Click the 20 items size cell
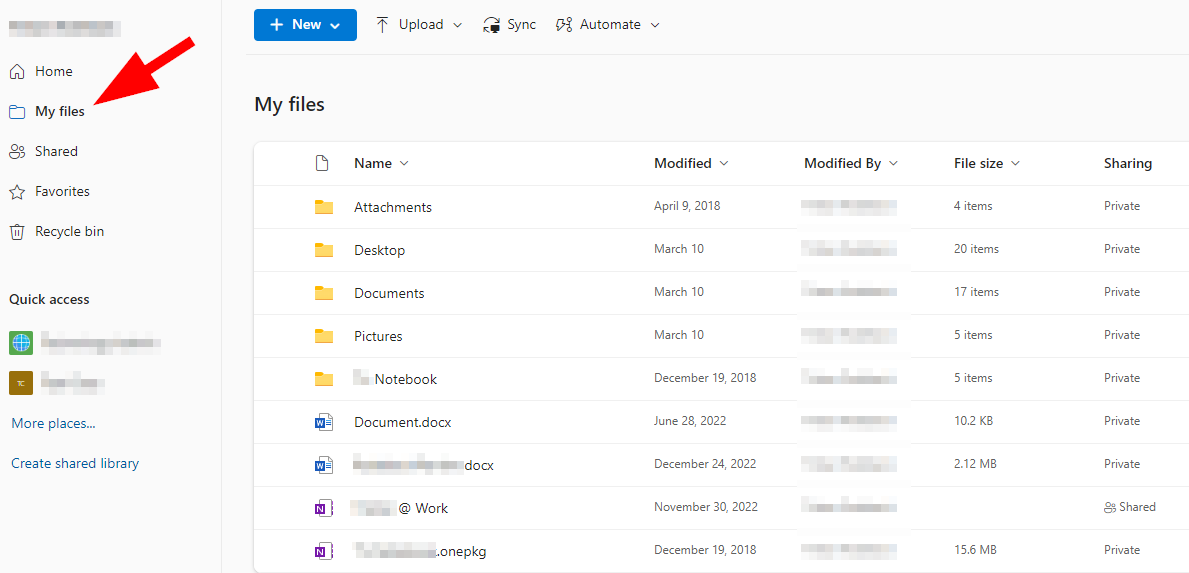The width and height of the screenshot is (1189, 573). pos(976,249)
